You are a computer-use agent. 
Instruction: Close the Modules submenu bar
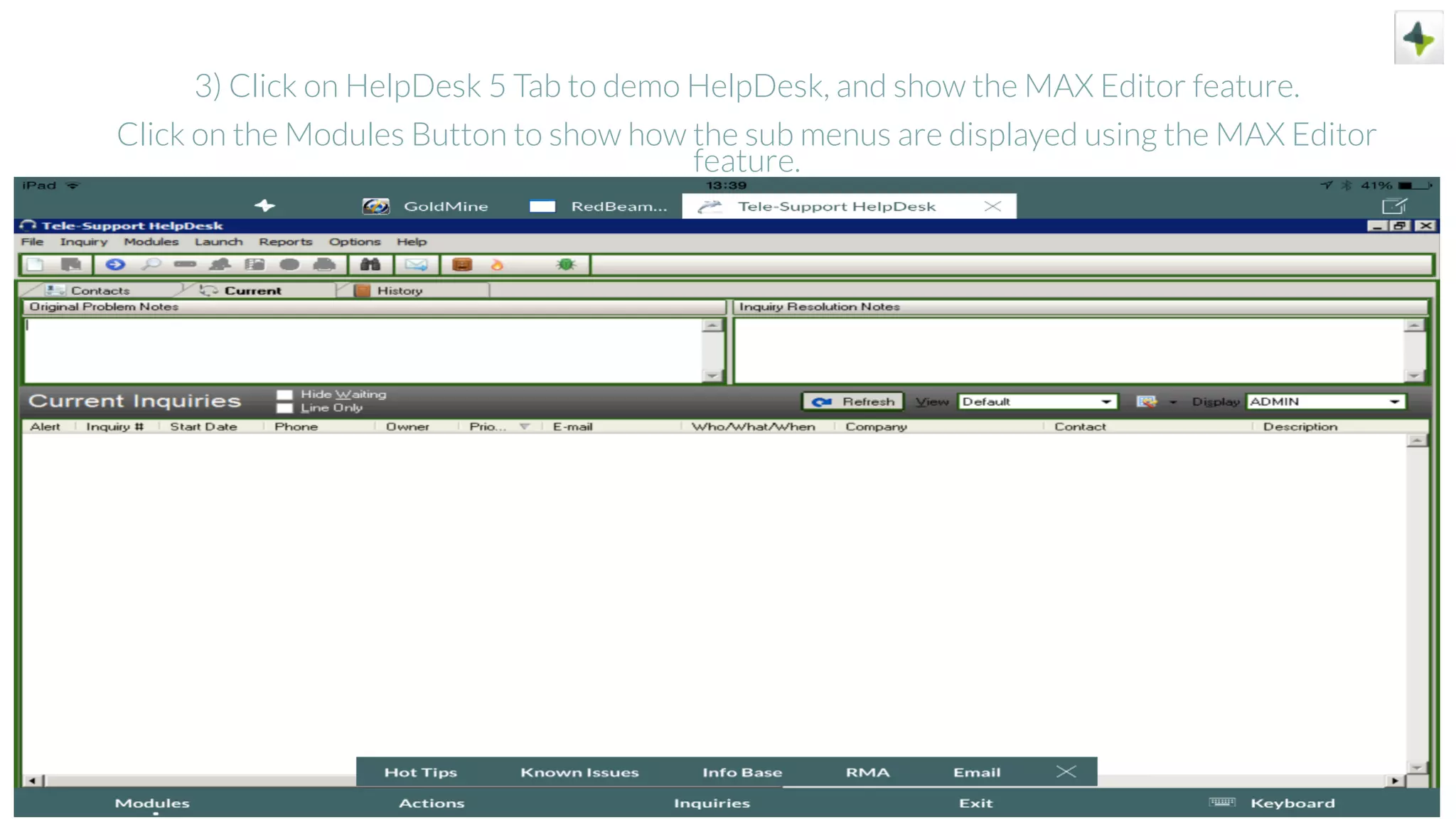point(1066,771)
